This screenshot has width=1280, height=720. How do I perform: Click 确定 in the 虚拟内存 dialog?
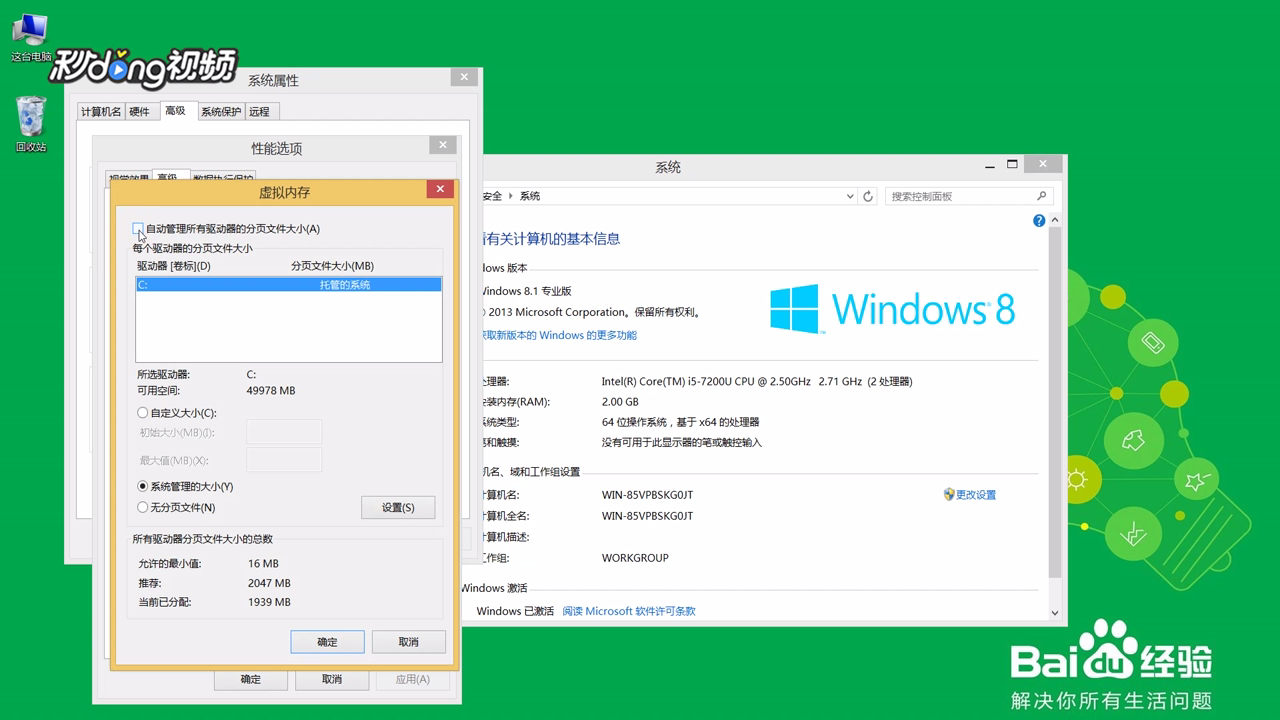(x=327, y=642)
